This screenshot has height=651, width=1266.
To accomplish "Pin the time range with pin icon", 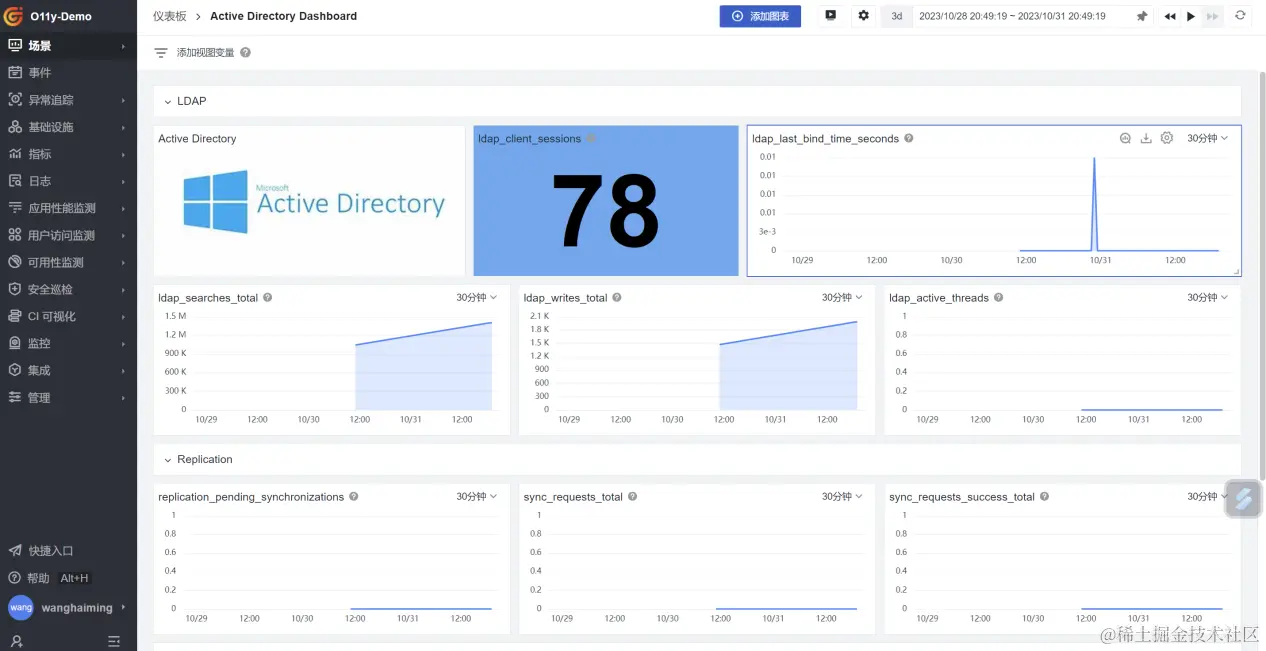I will (1142, 16).
